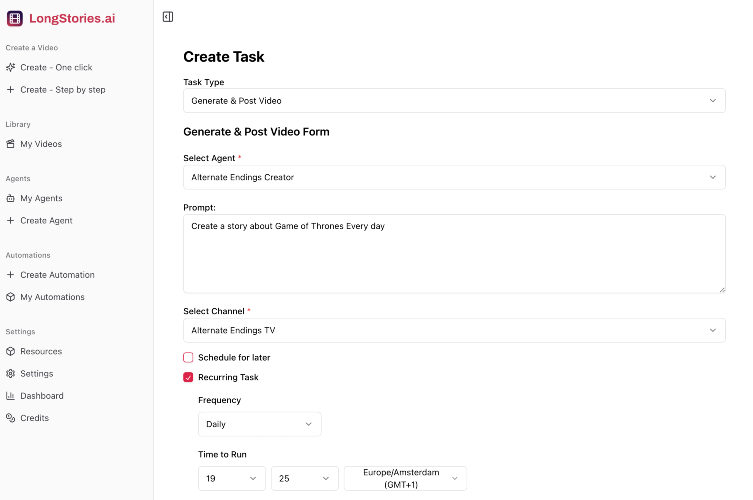Click the Credits coins icon

[10, 418]
